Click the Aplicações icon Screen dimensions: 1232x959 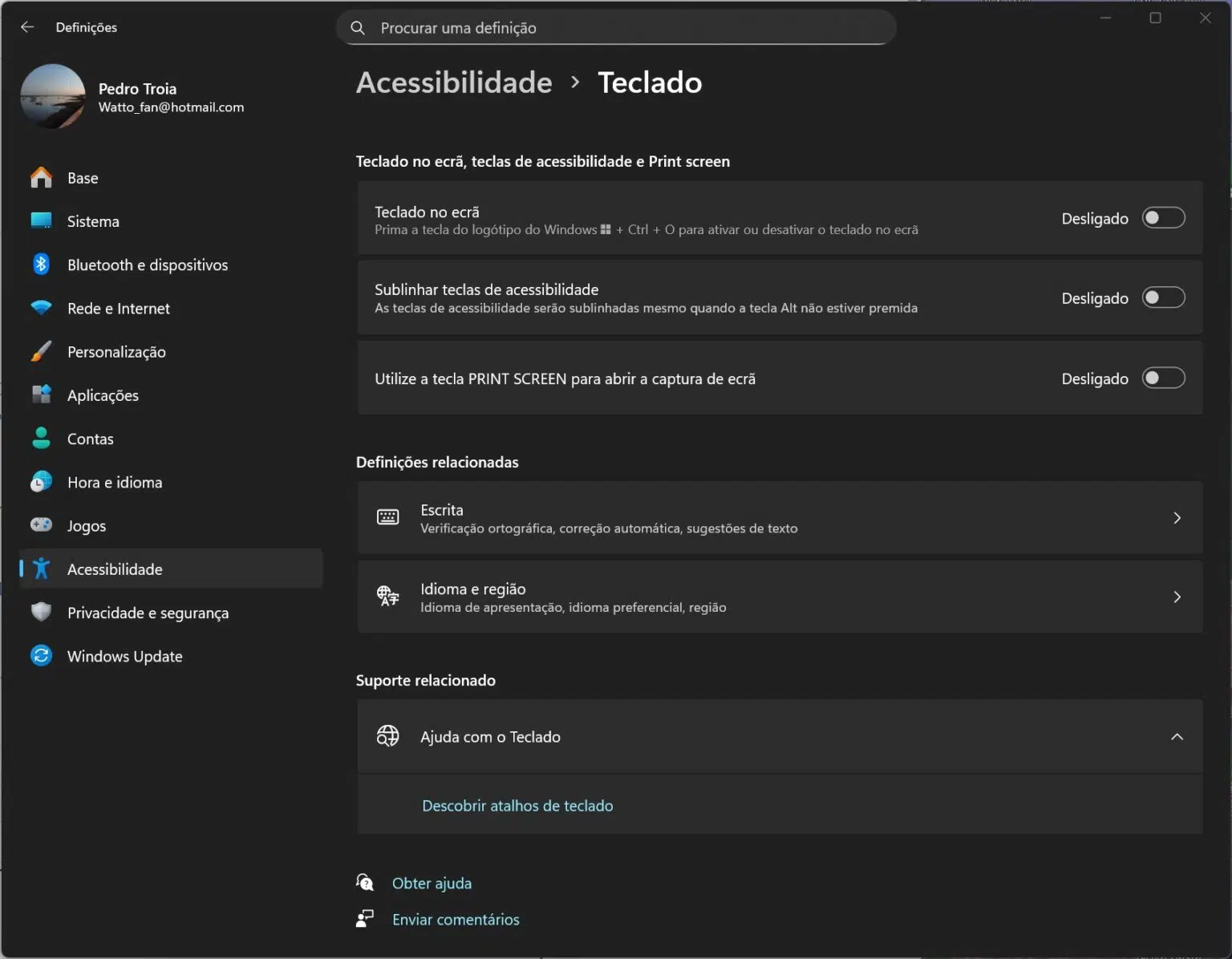coord(41,395)
